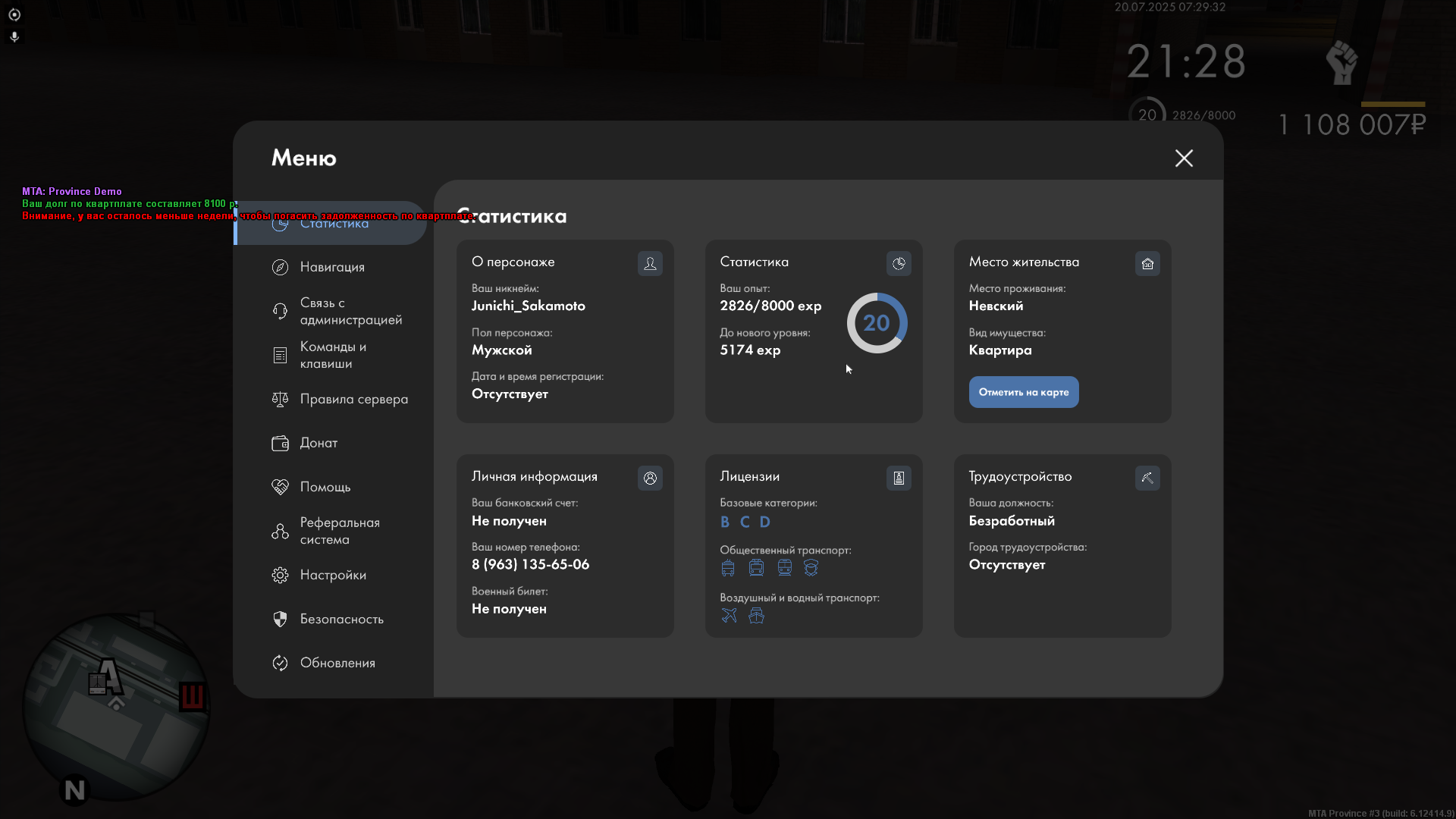1456x819 pixels.
Task: Open the Донат menu item
Action: pos(318,443)
